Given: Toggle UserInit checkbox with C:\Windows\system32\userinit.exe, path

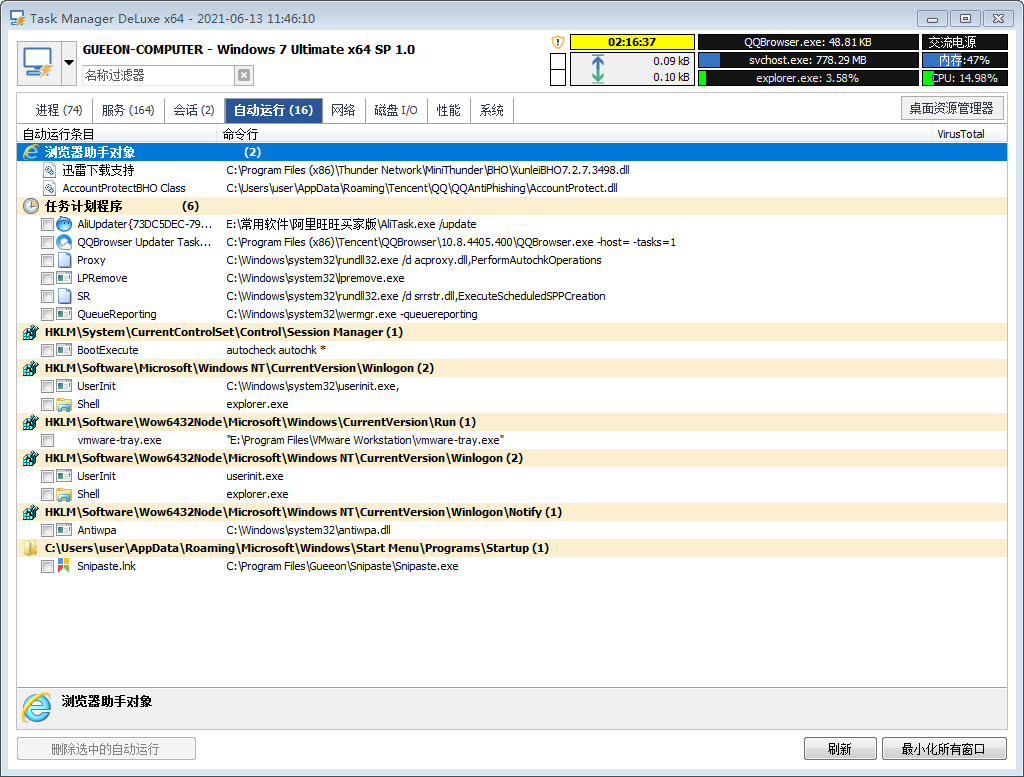Looking at the screenshot, I should [x=47, y=387].
